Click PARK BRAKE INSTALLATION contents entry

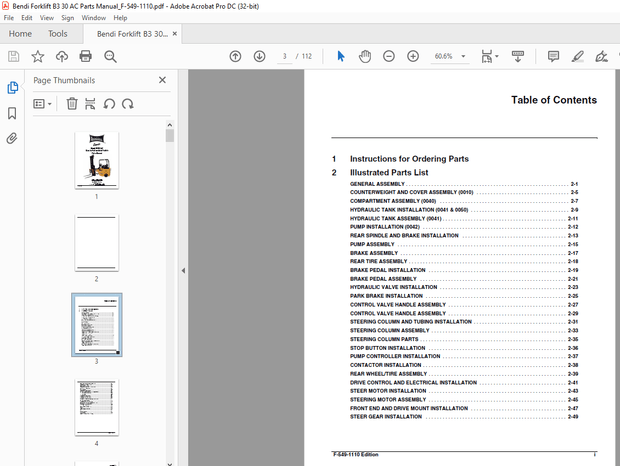tap(464, 296)
